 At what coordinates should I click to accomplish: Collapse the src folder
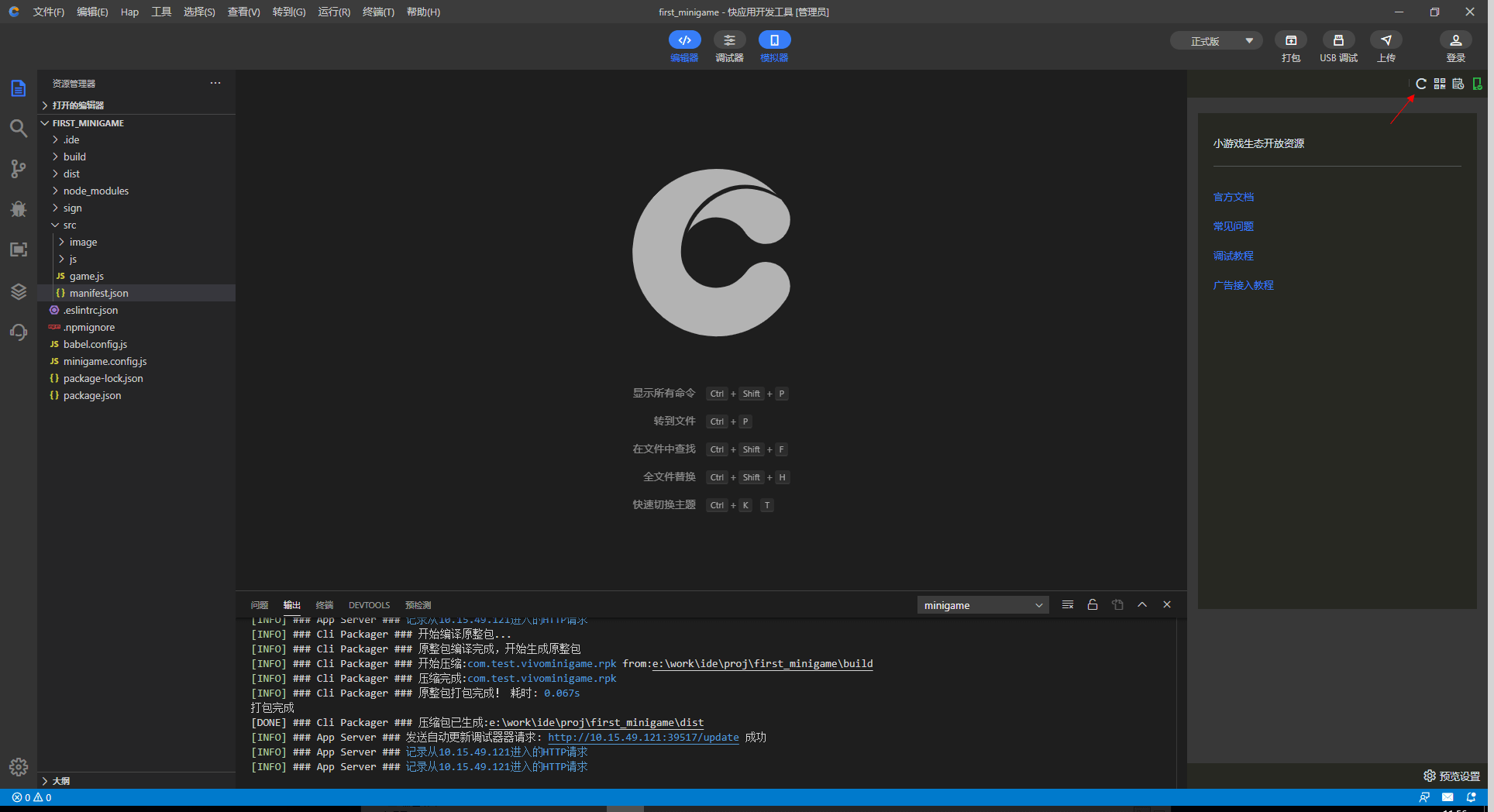pos(136,225)
